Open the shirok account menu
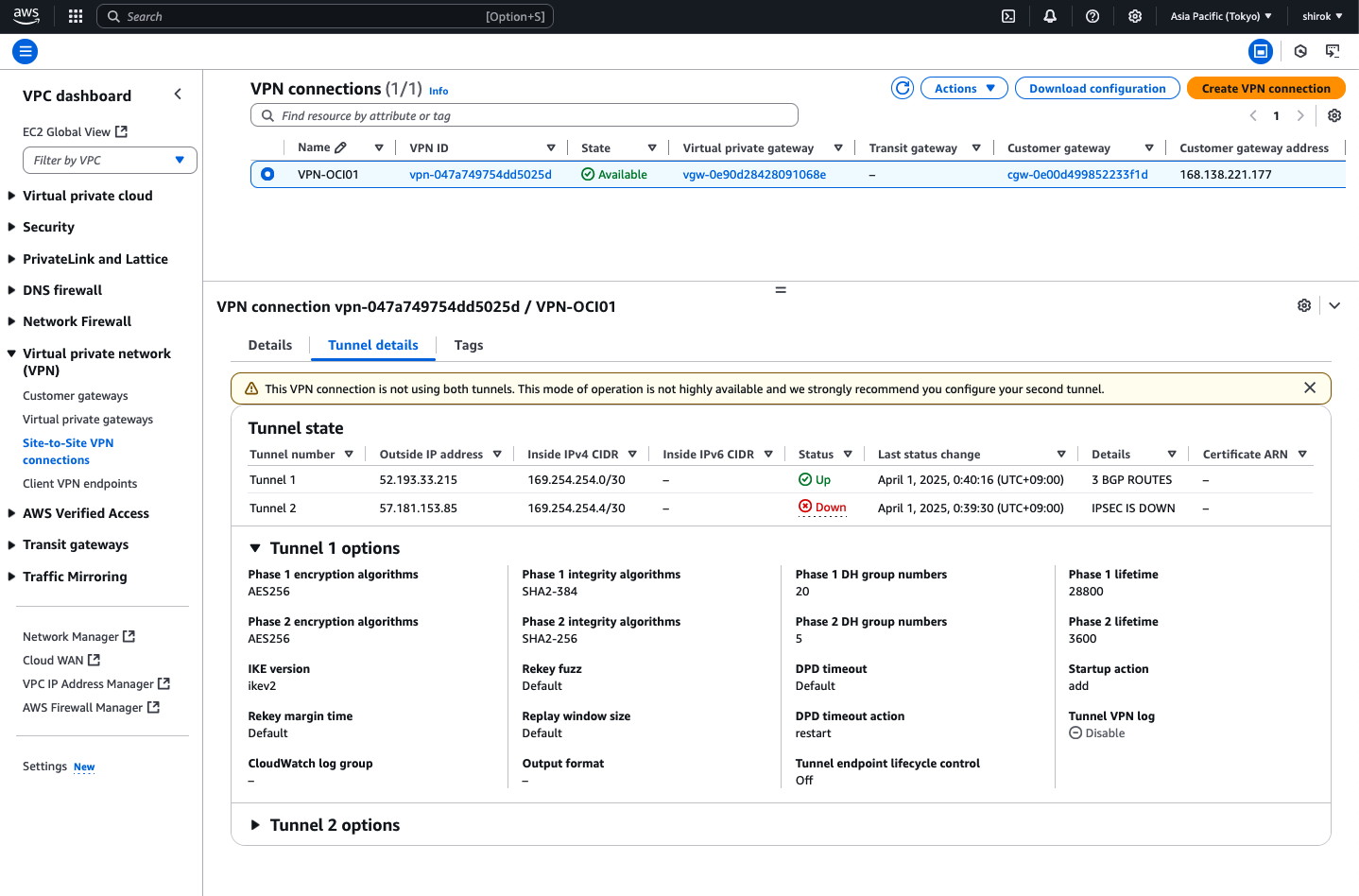 pyautogui.click(x=1322, y=16)
